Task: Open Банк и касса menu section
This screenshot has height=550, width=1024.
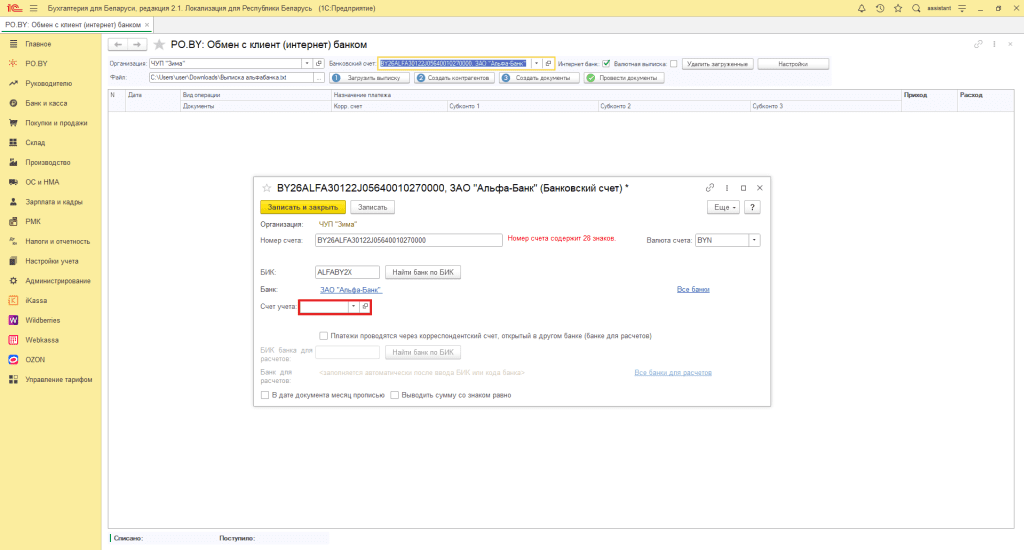Action: pos(46,103)
